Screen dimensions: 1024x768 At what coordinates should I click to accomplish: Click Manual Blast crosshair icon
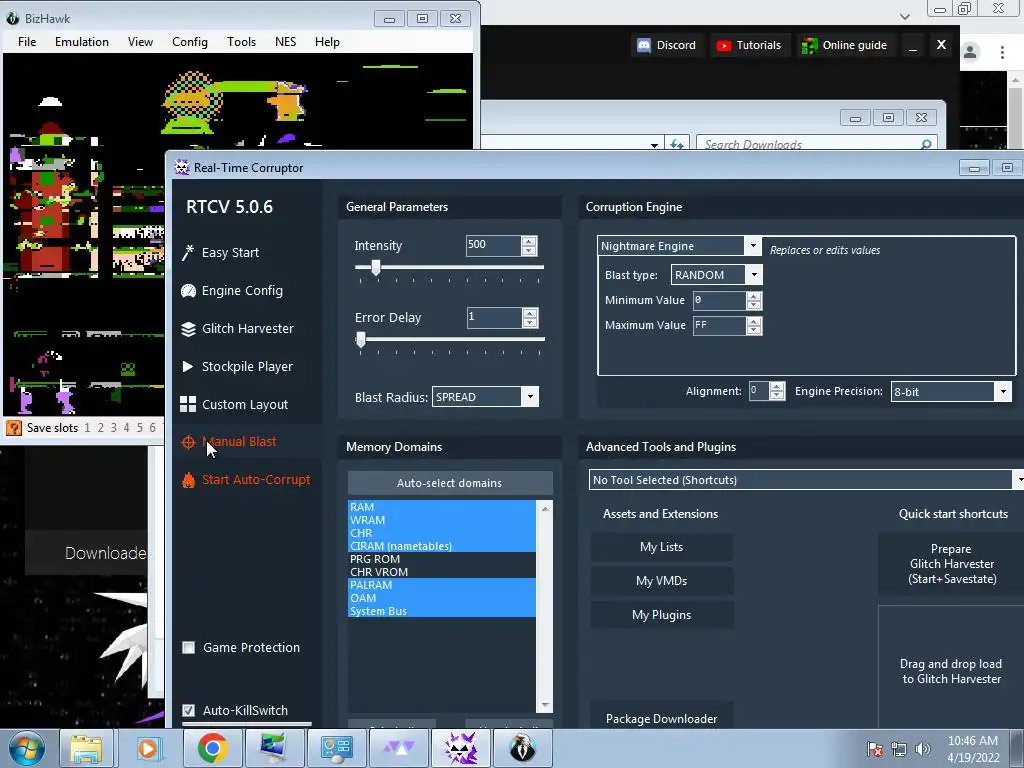click(188, 442)
